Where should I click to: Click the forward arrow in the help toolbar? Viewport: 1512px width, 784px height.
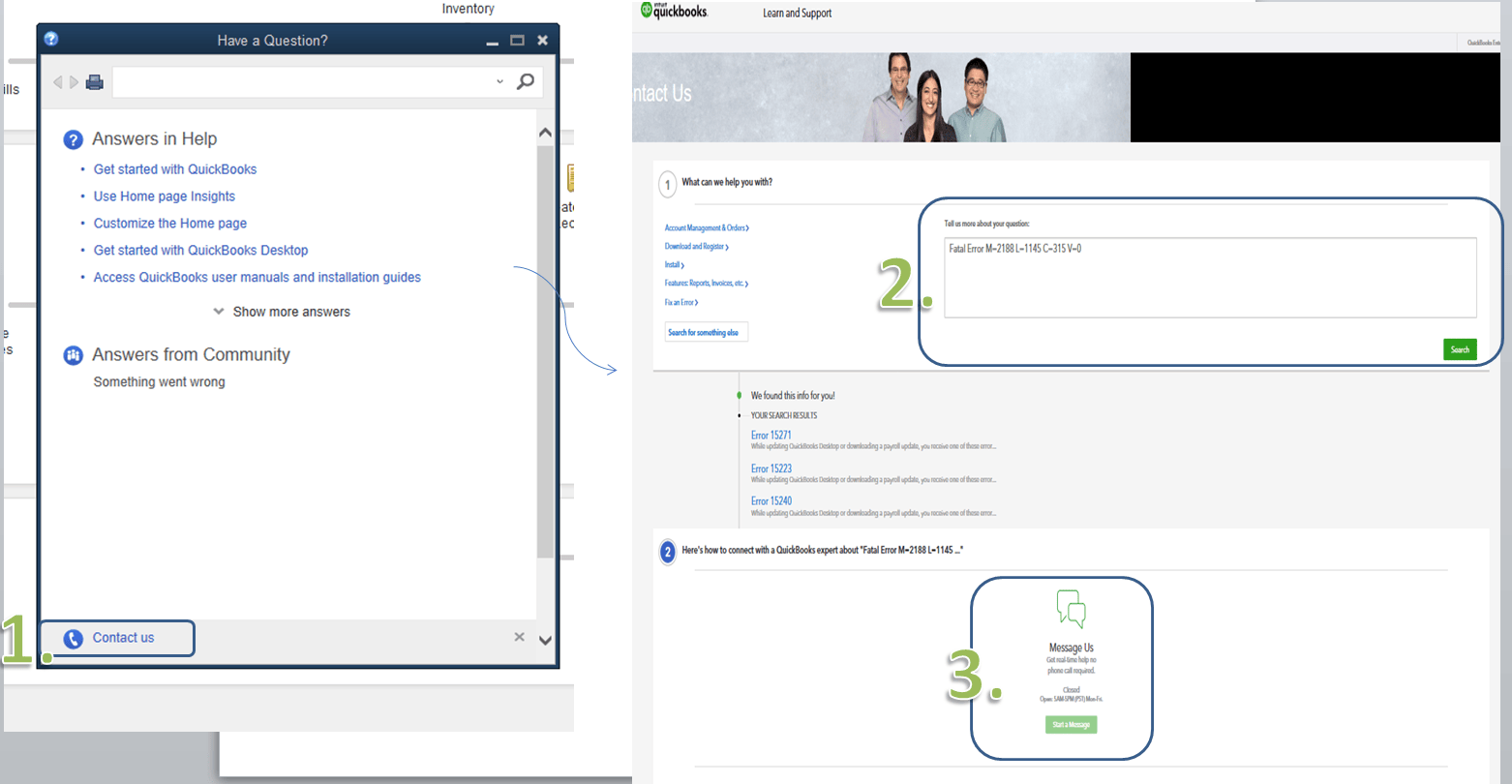click(74, 82)
